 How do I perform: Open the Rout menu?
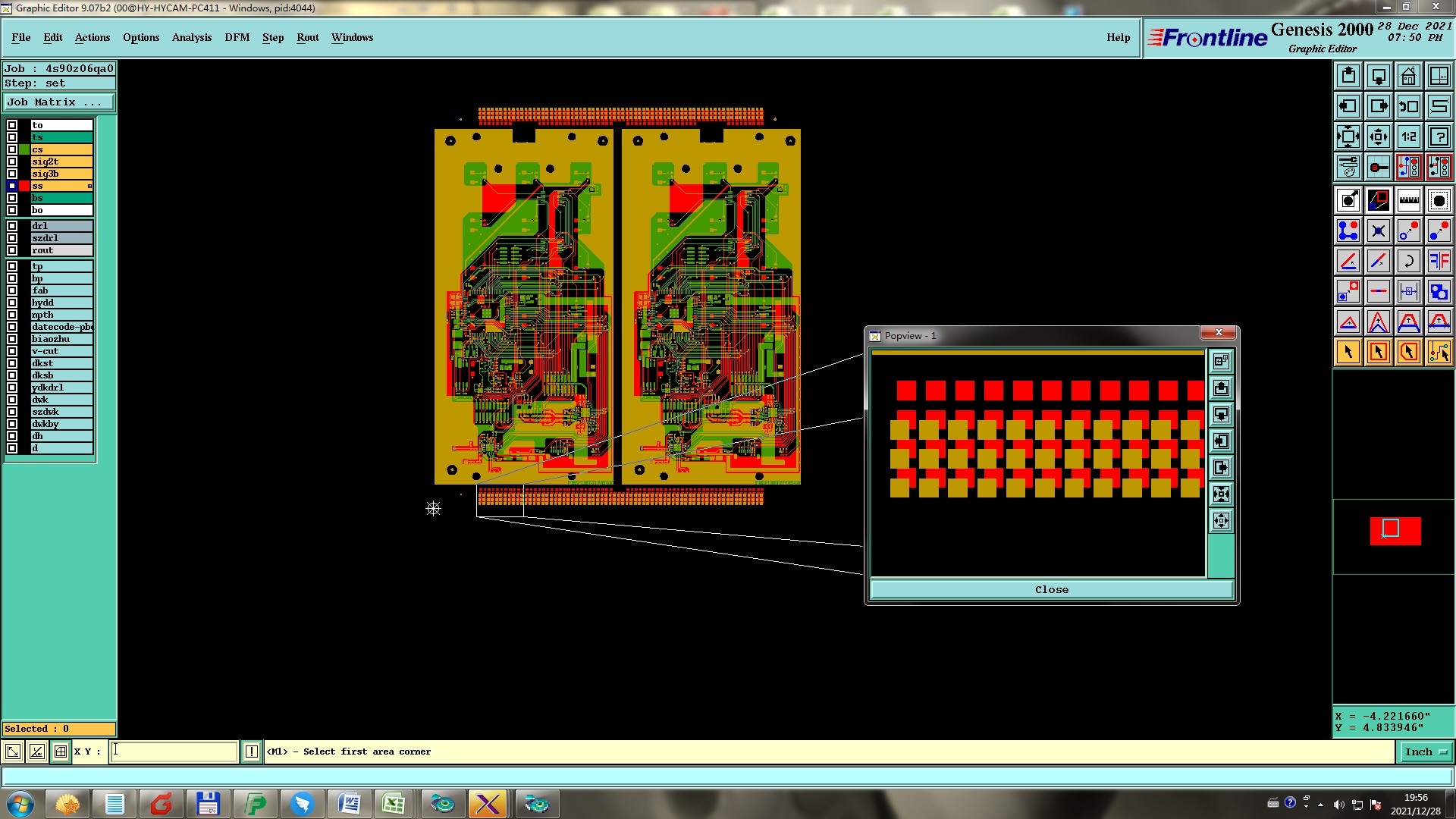click(x=307, y=37)
